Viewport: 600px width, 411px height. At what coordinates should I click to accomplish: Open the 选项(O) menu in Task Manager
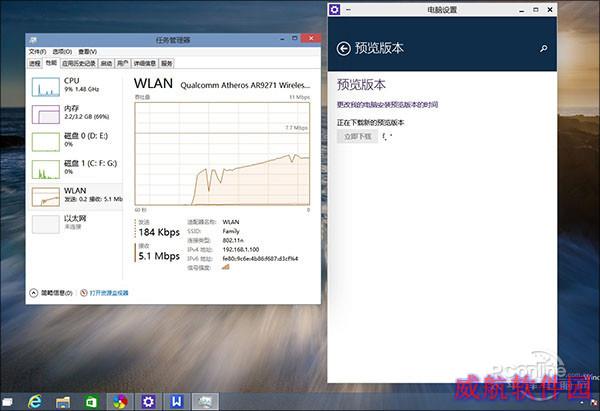click(x=62, y=52)
